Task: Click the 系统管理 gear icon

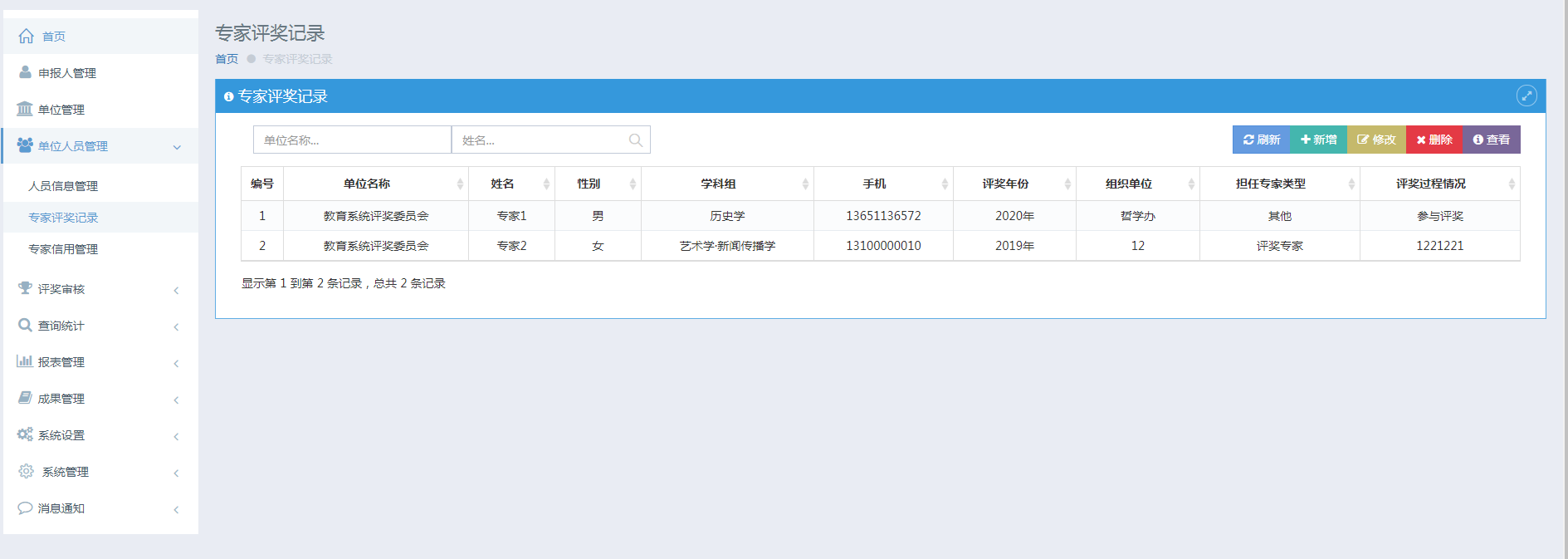Action: coord(27,471)
